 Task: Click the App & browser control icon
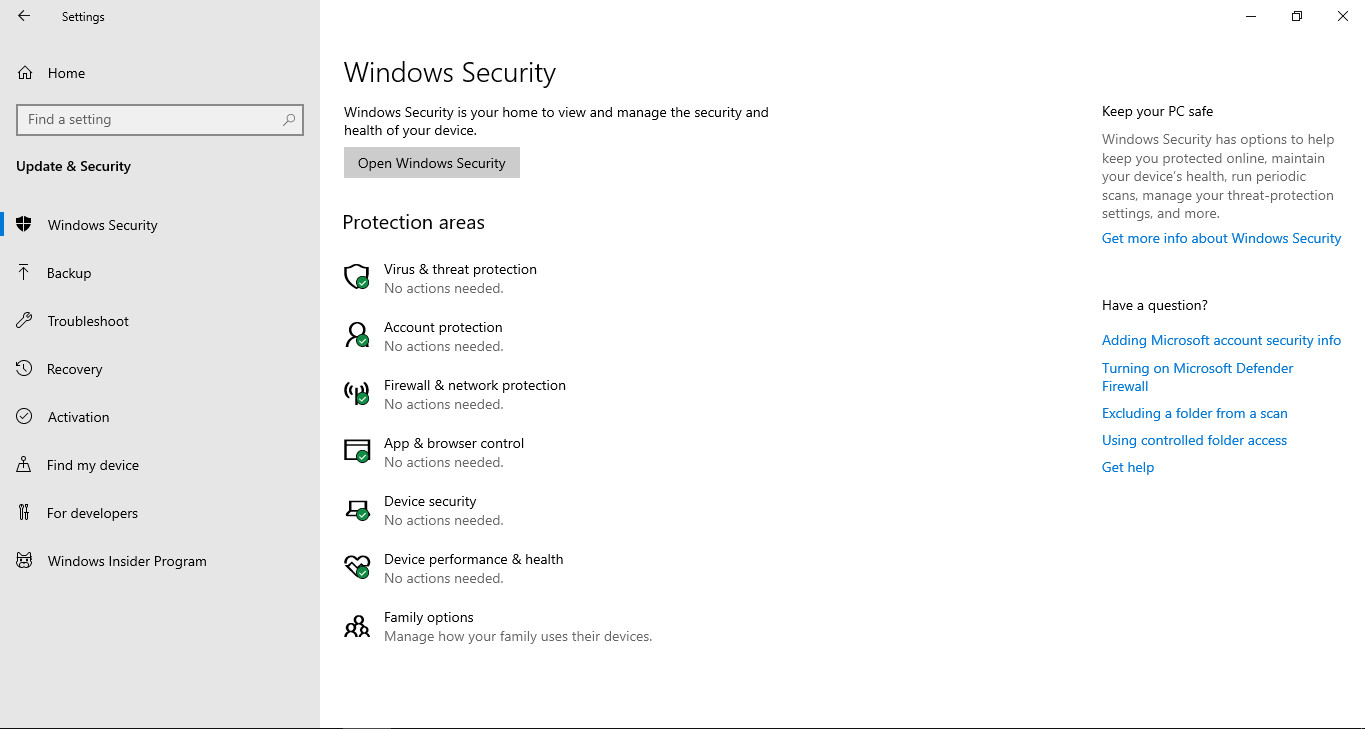coord(357,451)
